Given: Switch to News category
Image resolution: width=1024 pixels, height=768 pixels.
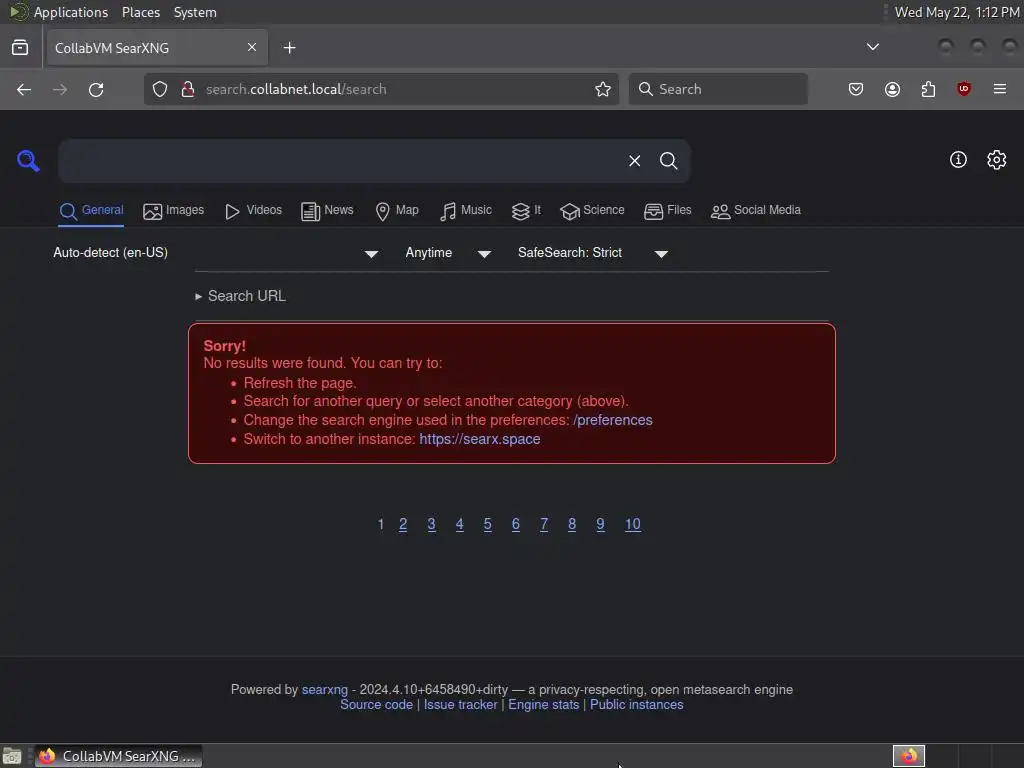Looking at the screenshot, I should tap(327, 210).
